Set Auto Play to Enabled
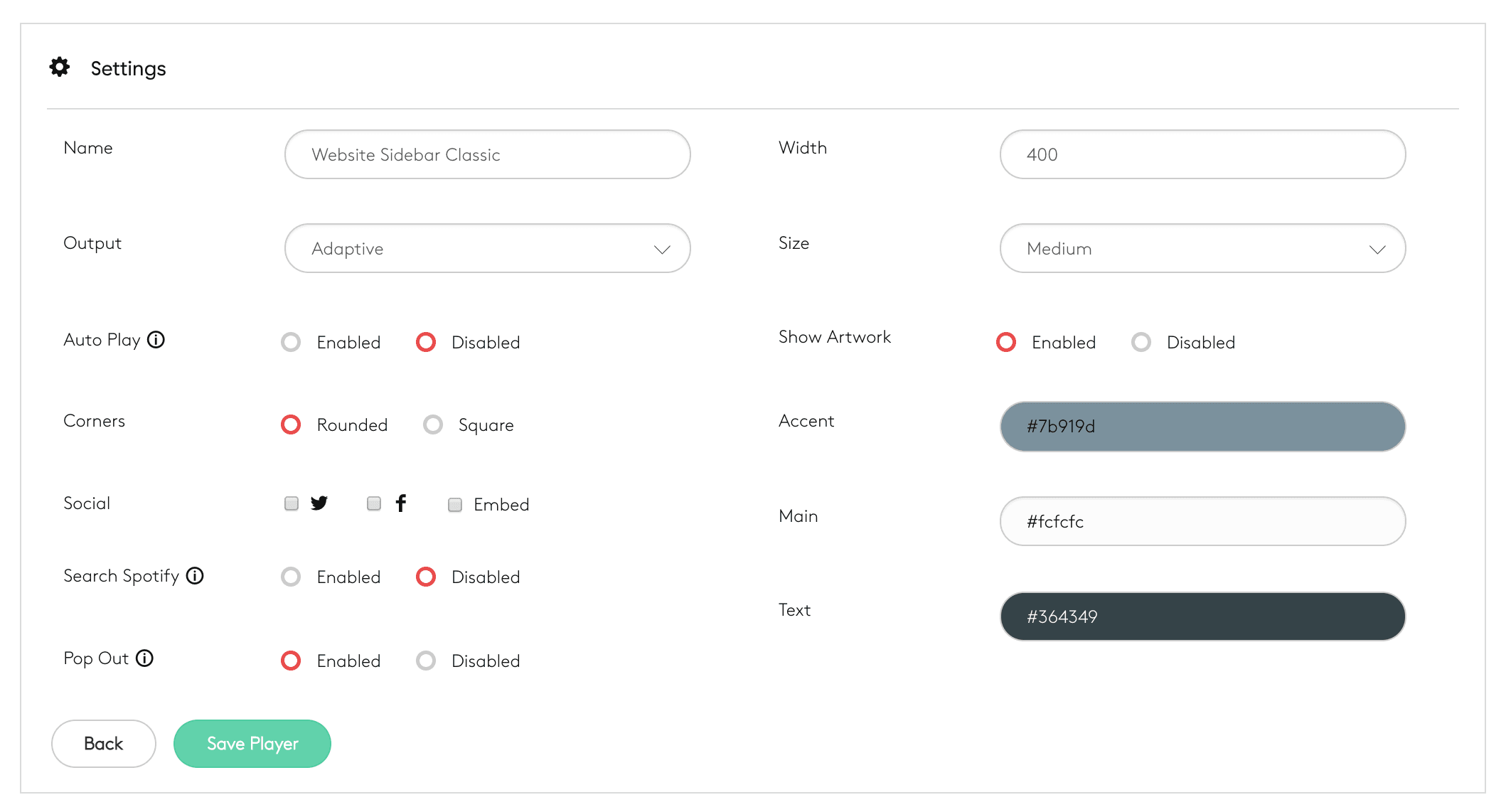1506x812 pixels. point(291,343)
